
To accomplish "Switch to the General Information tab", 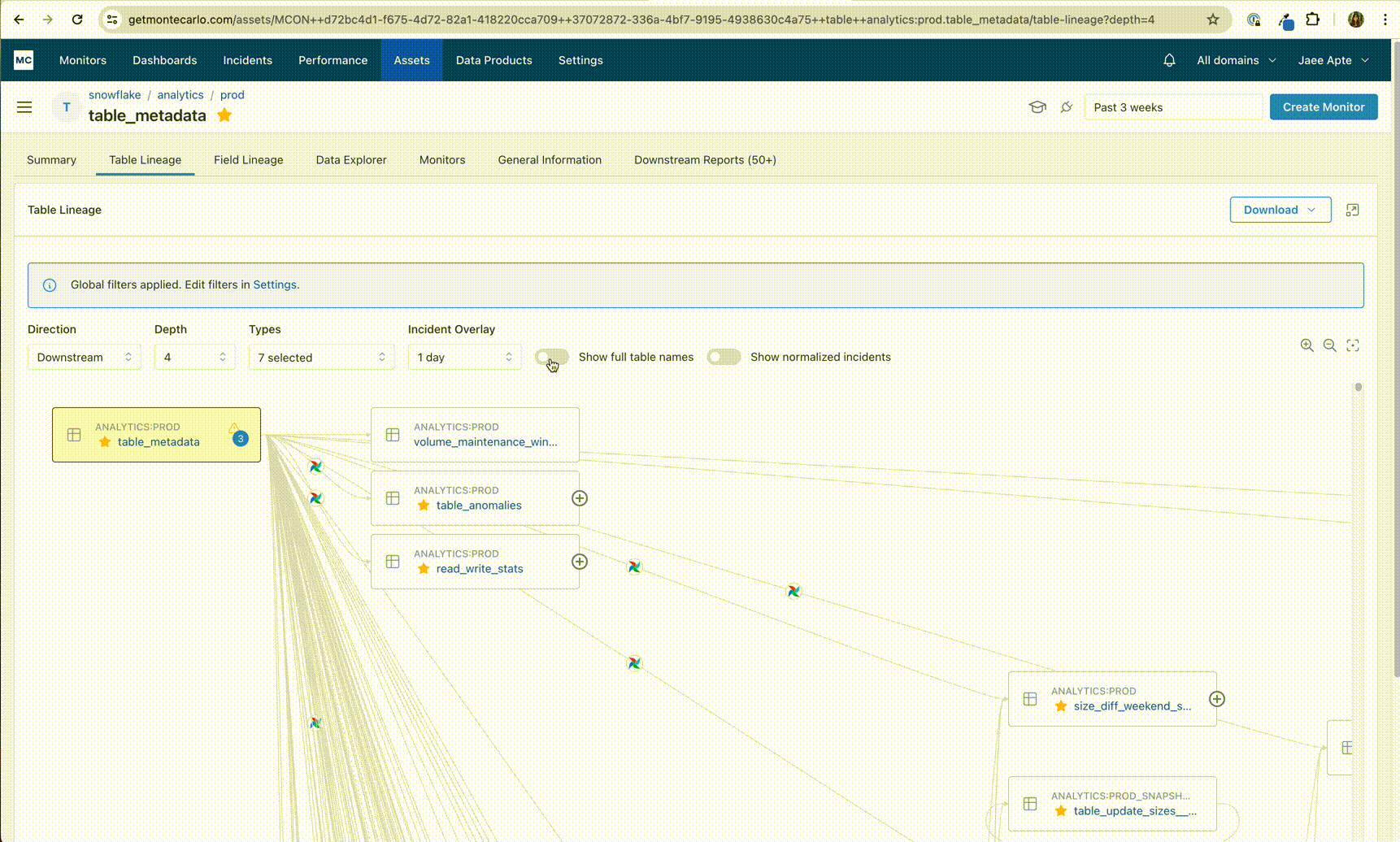I will coord(550,160).
